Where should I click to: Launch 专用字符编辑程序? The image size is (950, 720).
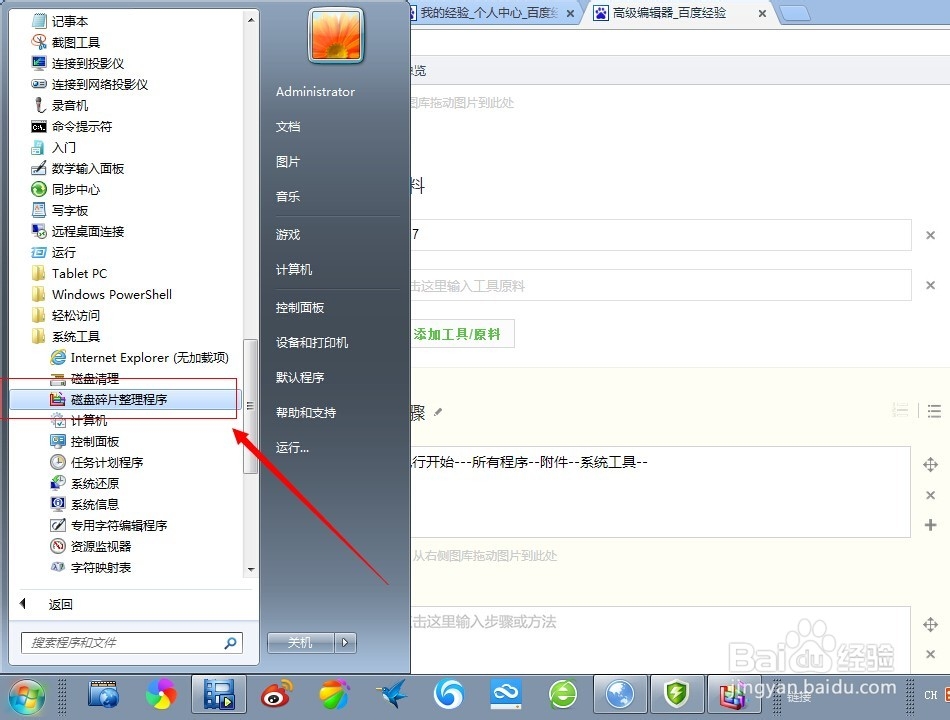click(109, 525)
